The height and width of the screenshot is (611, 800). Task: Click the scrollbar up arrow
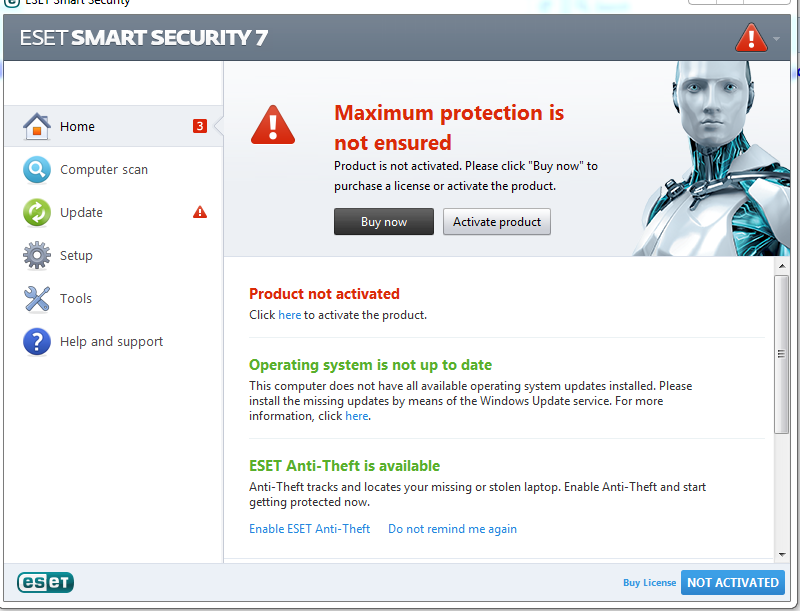click(782, 266)
